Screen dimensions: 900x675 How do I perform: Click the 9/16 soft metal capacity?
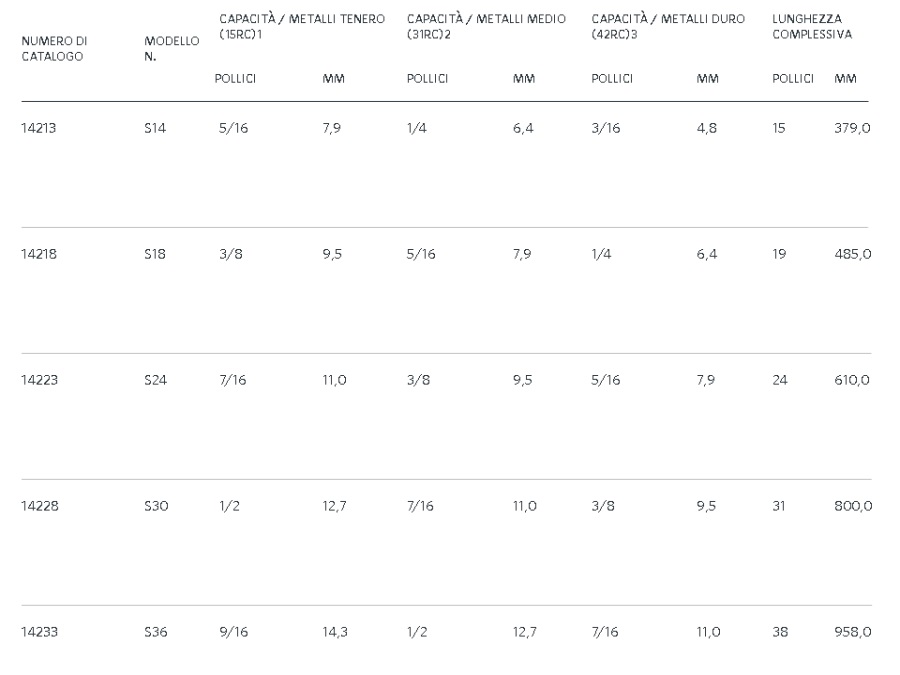tap(234, 632)
